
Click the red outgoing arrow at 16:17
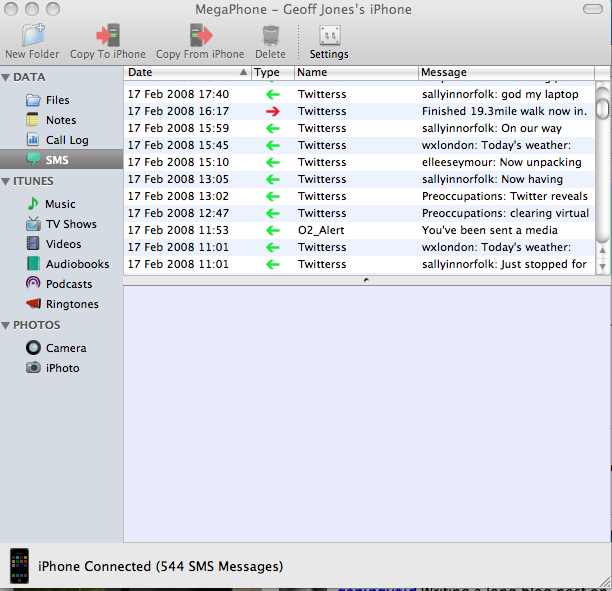pyautogui.click(x=273, y=112)
